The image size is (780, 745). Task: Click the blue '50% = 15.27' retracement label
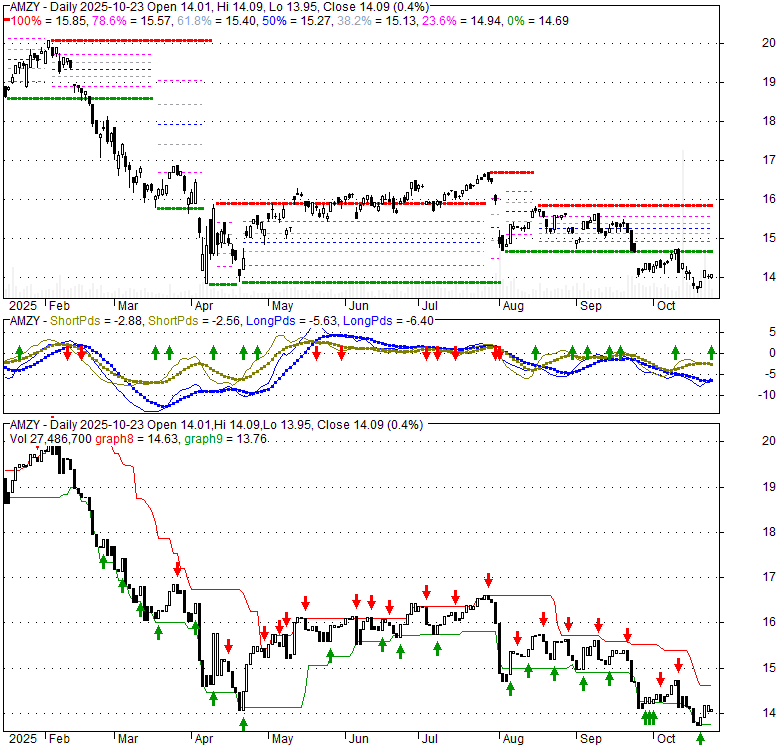click(297, 21)
